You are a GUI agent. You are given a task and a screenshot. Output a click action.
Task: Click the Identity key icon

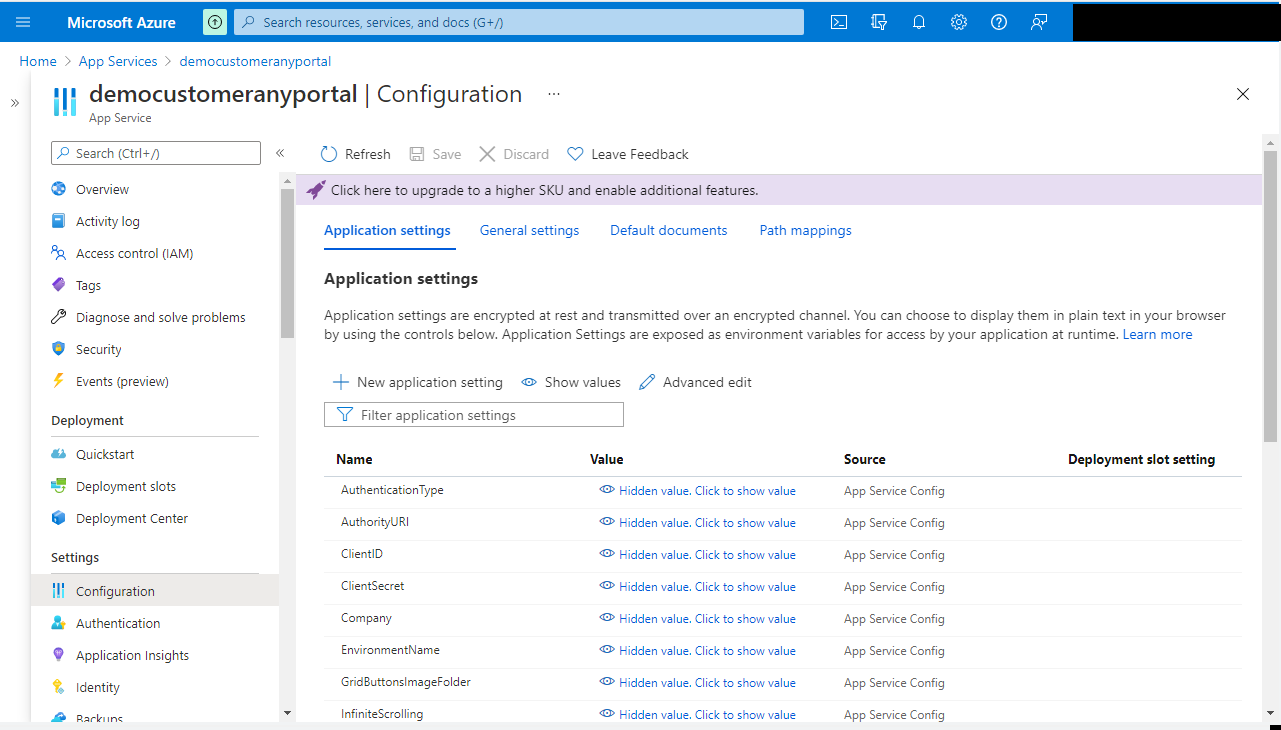click(59, 687)
